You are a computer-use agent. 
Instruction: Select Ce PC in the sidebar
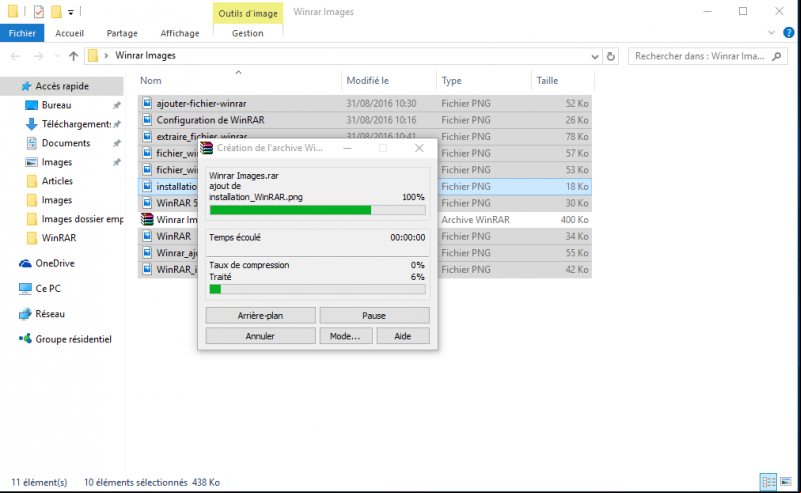point(48,288)
